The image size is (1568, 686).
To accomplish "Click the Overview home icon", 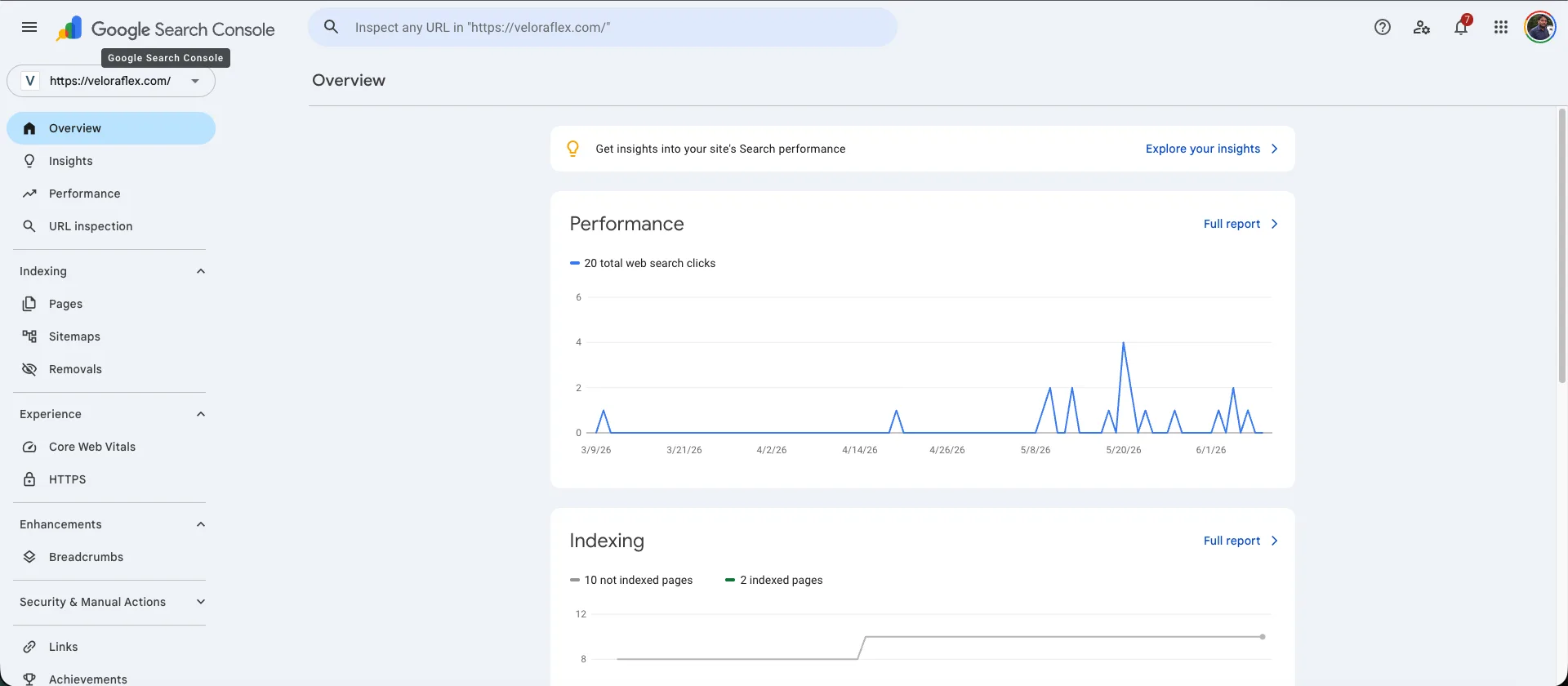I will [29, 128].
